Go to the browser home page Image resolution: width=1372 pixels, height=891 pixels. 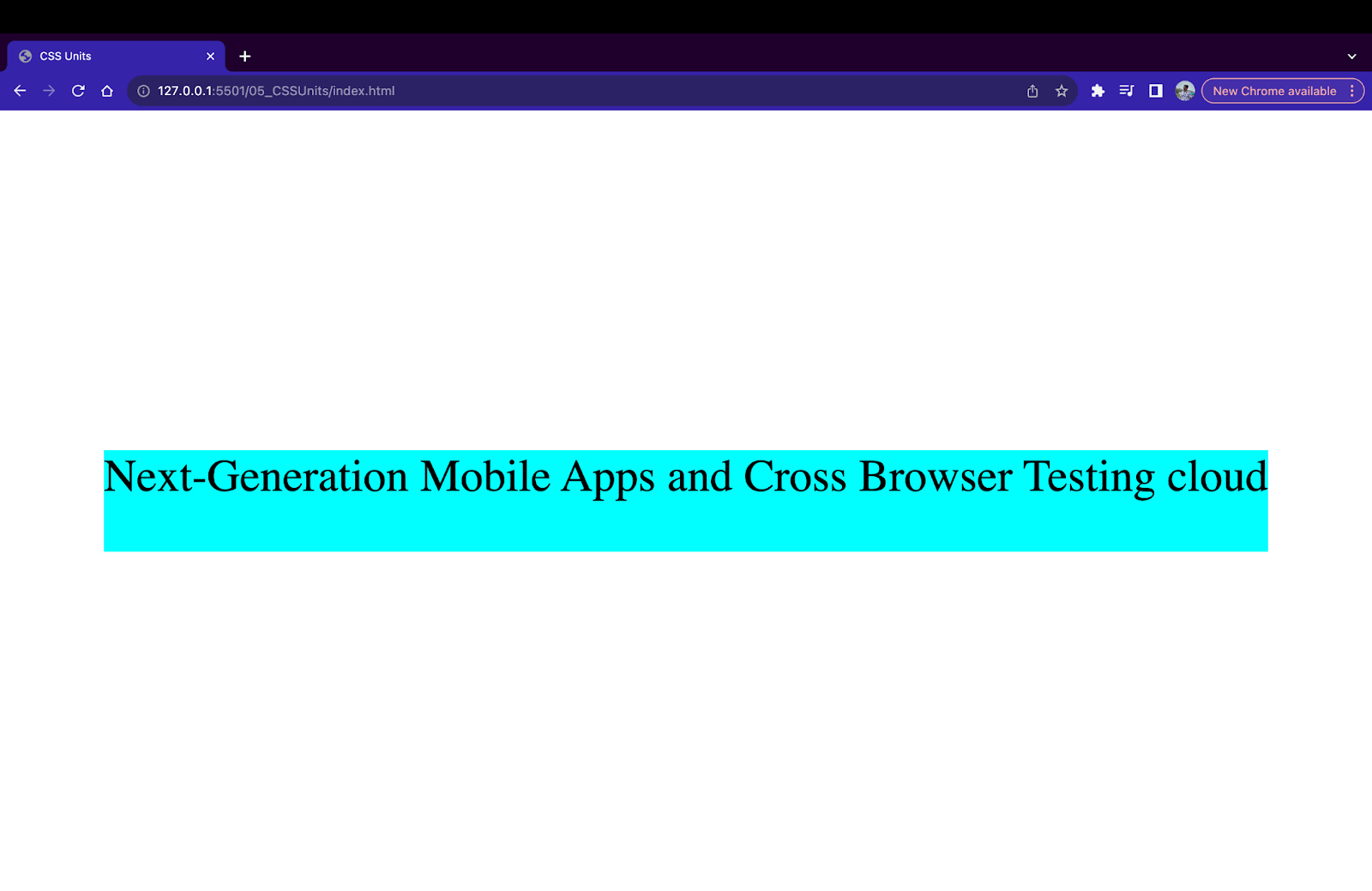(106, 90)
